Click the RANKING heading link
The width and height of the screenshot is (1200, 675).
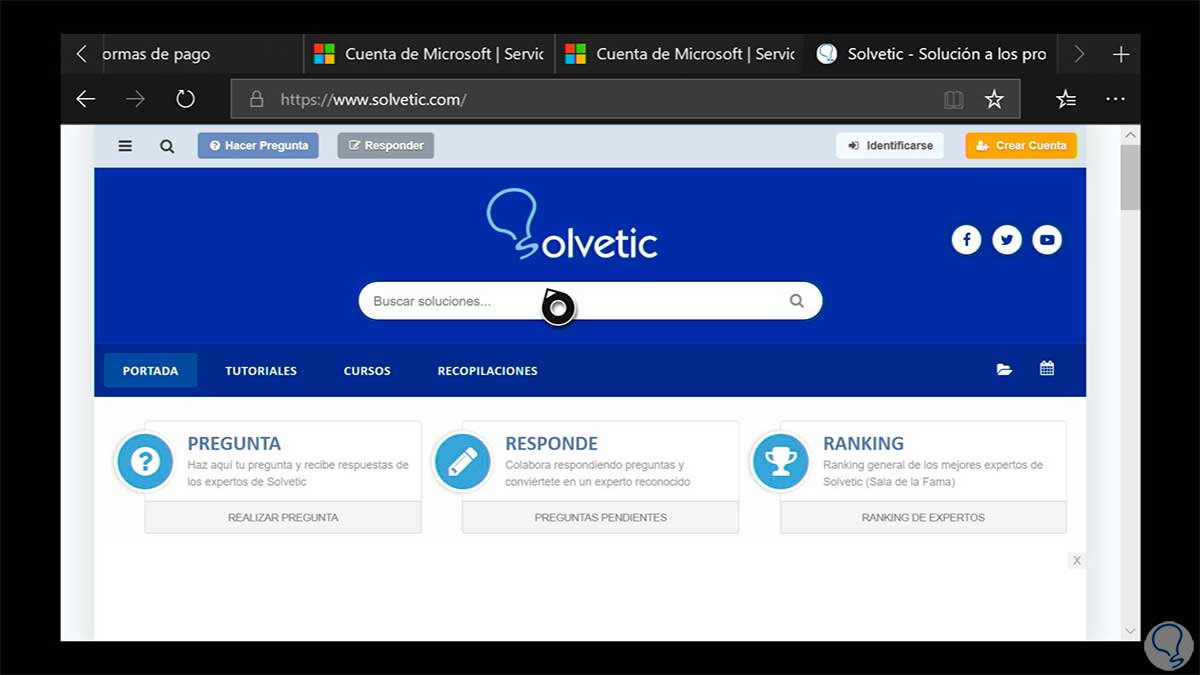tap(863, 443)
